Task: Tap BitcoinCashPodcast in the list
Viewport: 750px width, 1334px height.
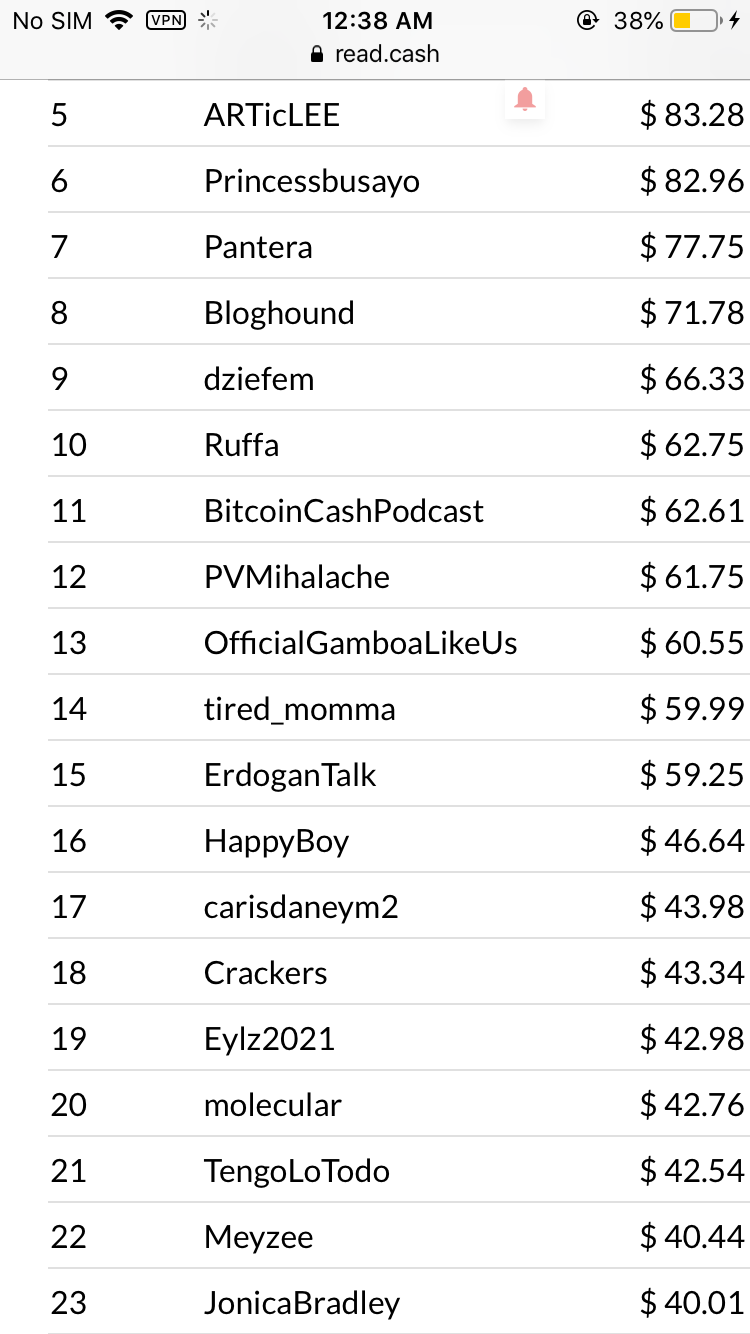Action: coord(344,511)
